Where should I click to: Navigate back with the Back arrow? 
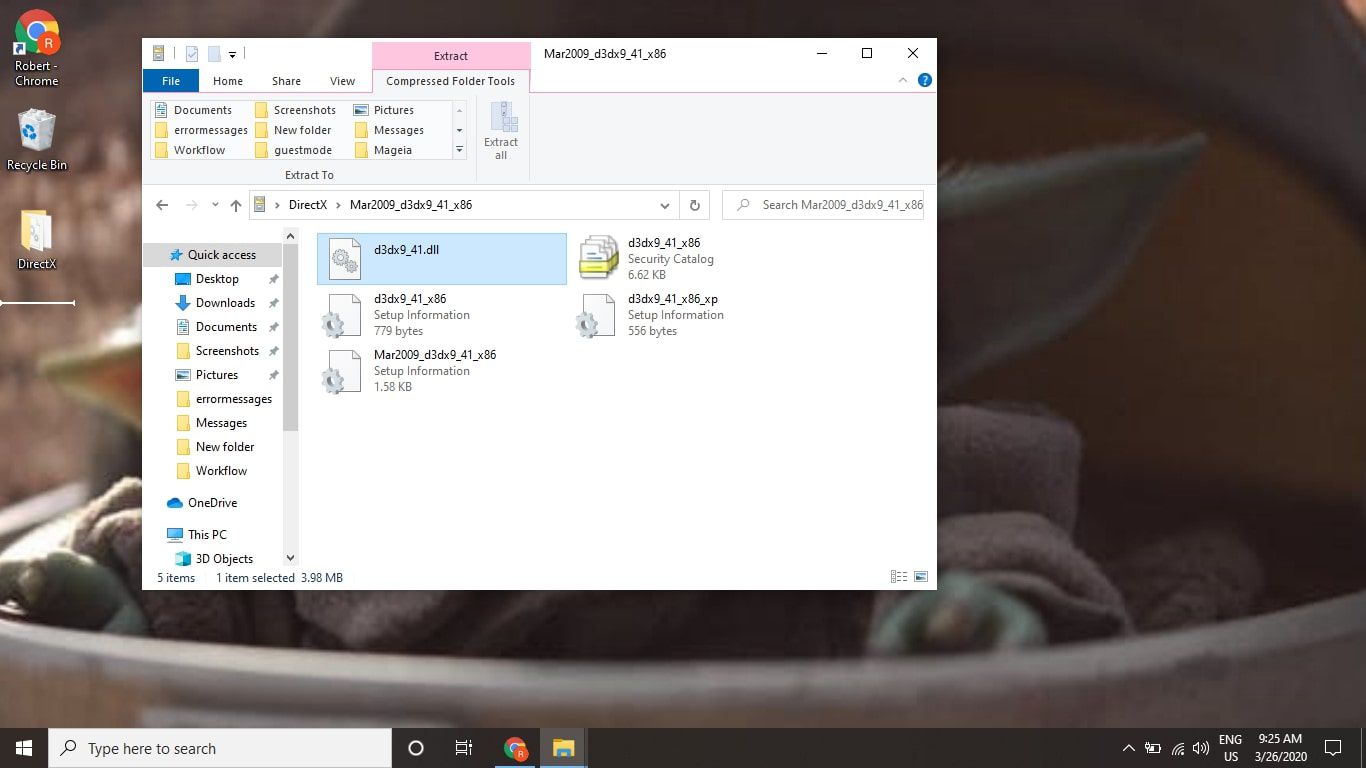click(x=162, y=205)
